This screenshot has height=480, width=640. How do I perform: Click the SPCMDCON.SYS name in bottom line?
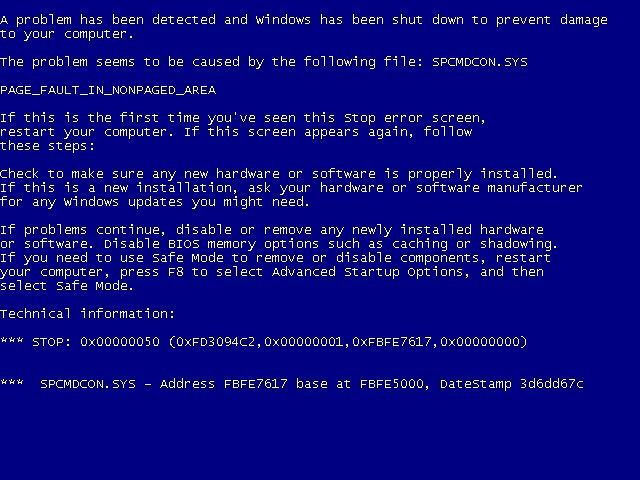(x=88, y=384)
